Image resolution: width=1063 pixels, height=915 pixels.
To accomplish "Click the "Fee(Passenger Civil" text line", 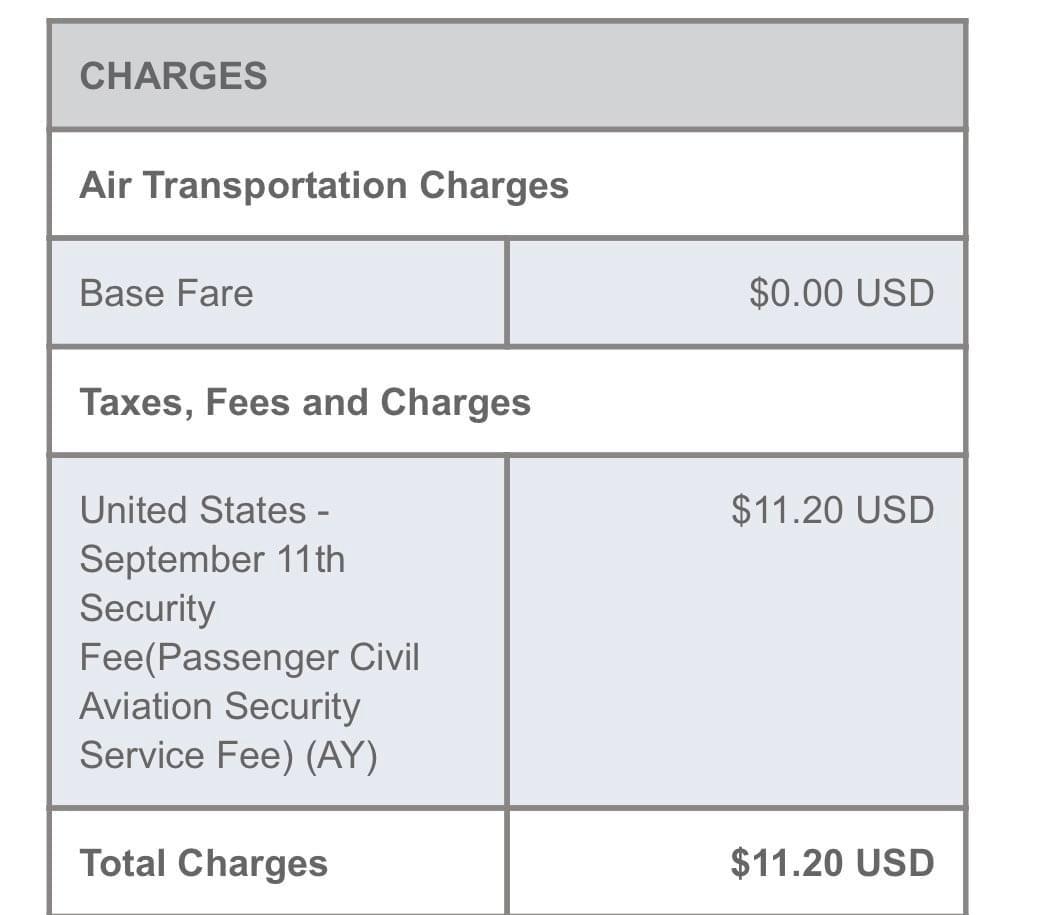I will coord(249,657).
